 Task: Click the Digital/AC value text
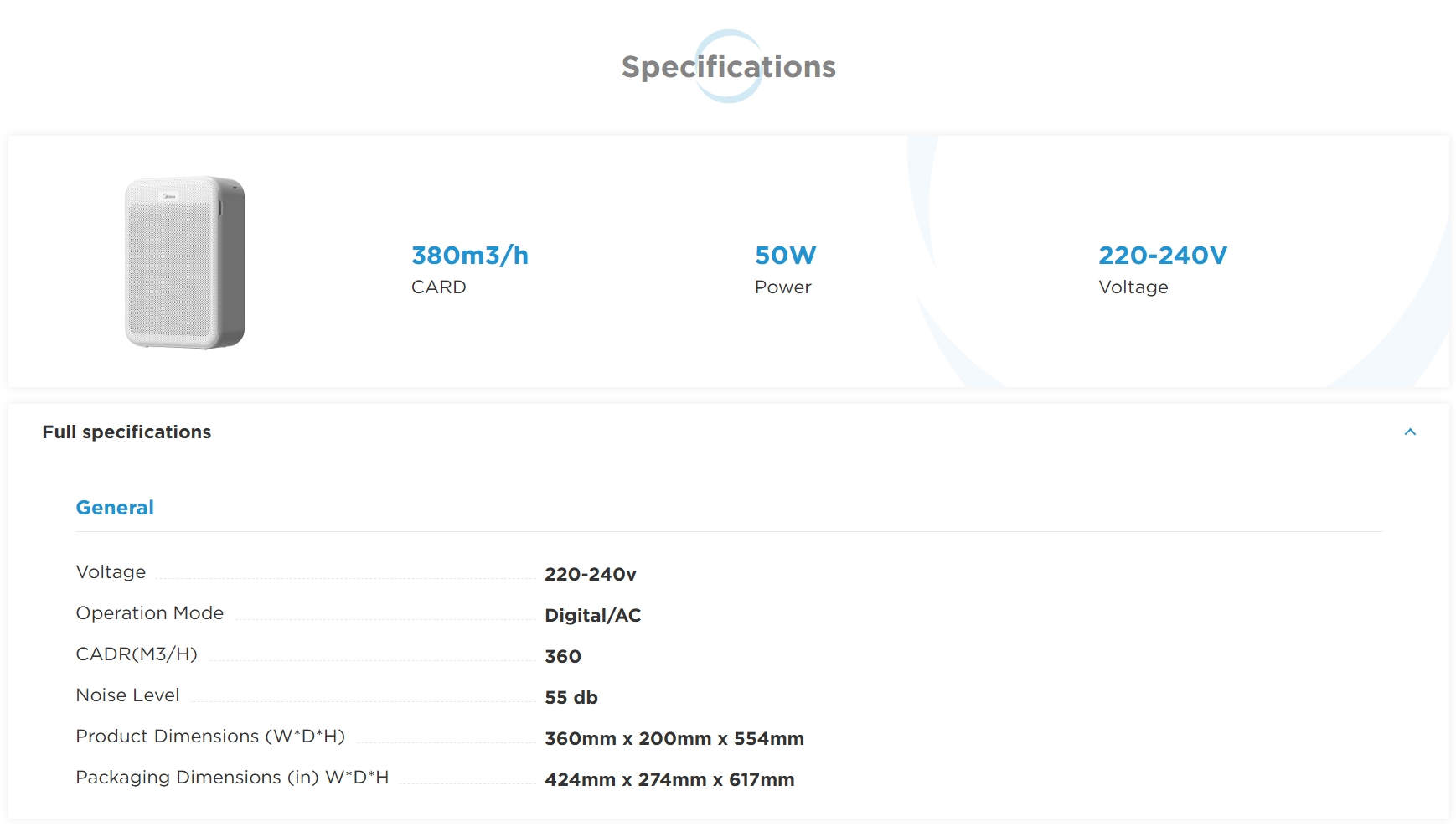[x=593, y=616]
